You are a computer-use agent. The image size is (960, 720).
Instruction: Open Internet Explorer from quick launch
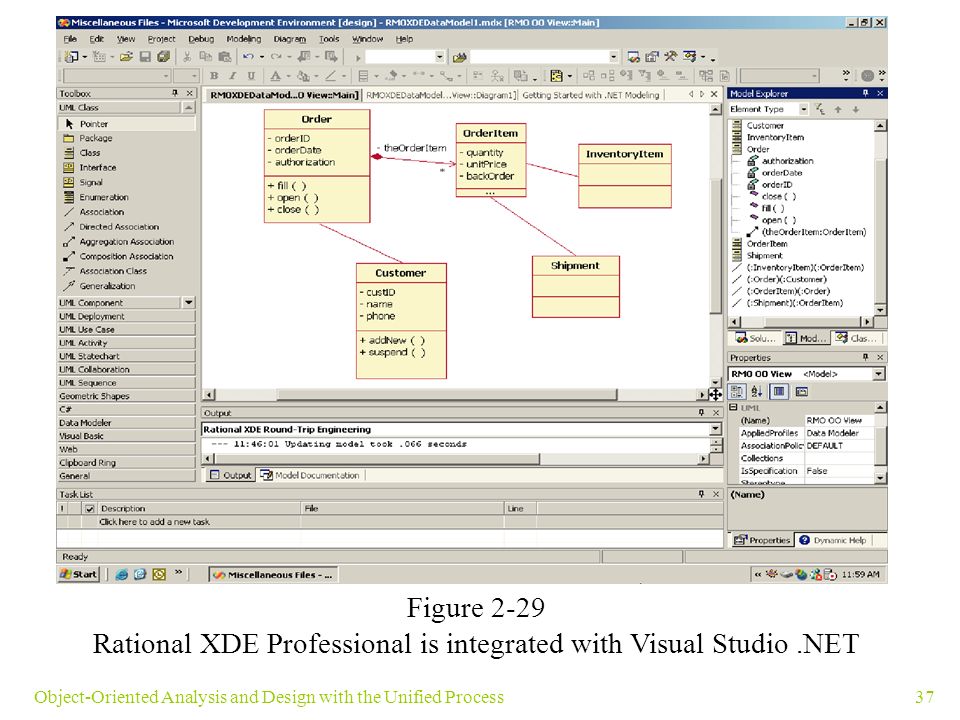tap(122, 574)
